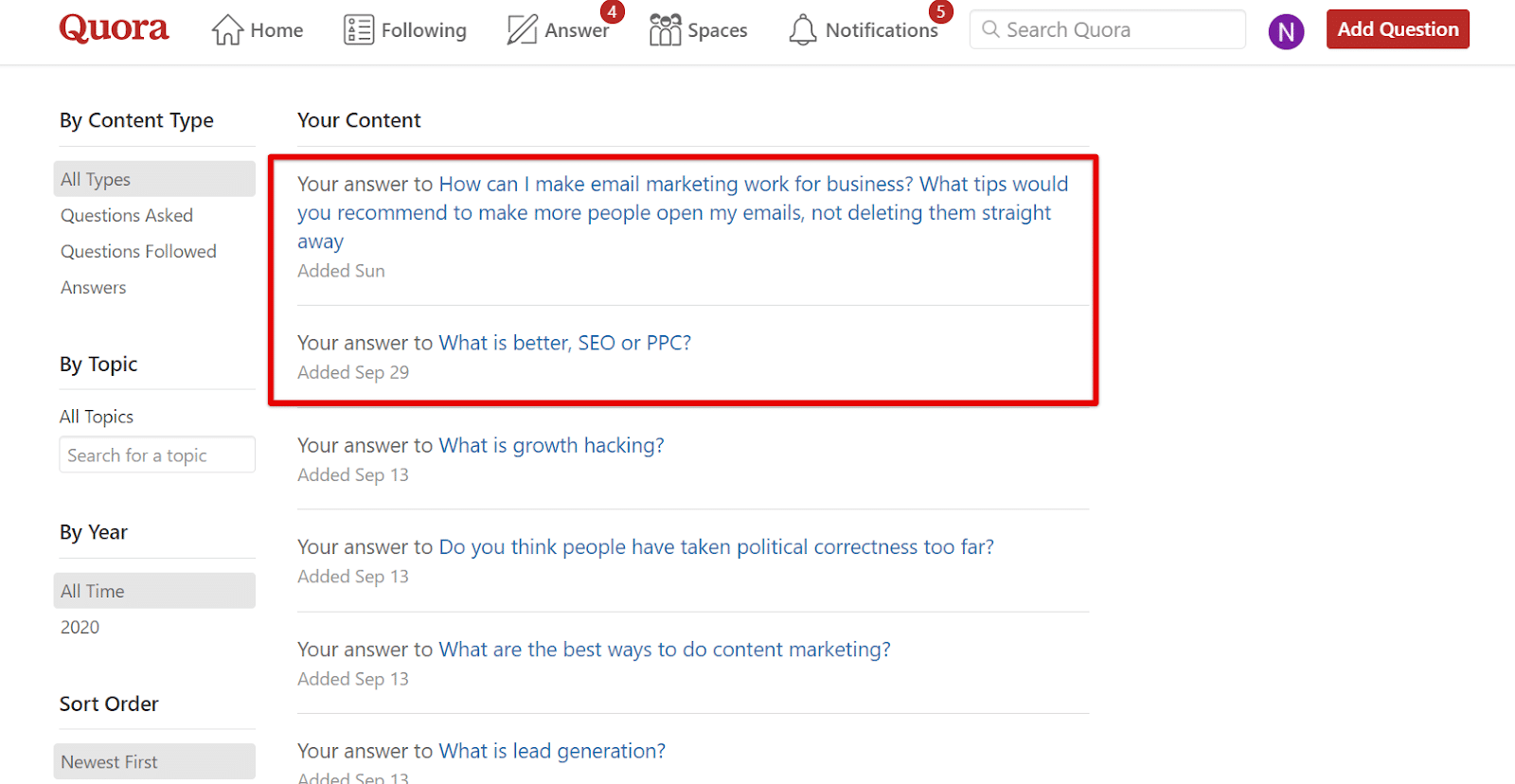
Task: Click Added Sep 13 under growth hacking
Action: click(x=353, y=474)
